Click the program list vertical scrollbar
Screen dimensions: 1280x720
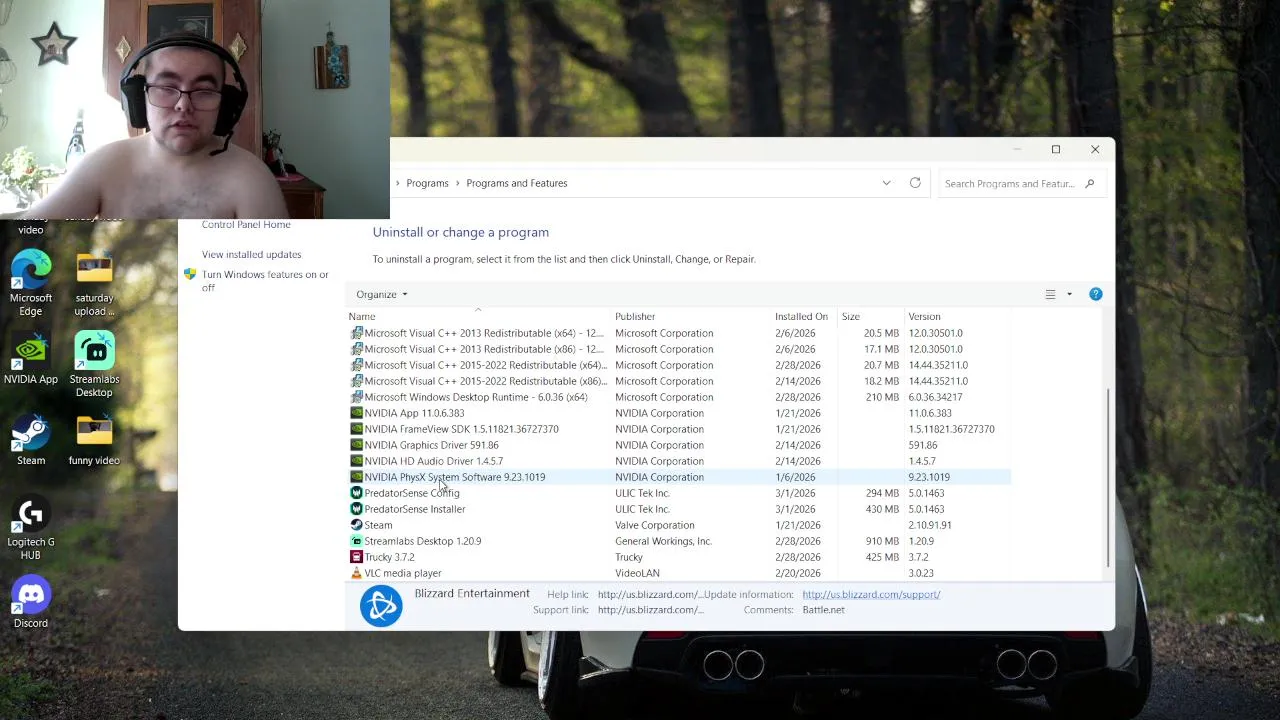pos(1107,478)
